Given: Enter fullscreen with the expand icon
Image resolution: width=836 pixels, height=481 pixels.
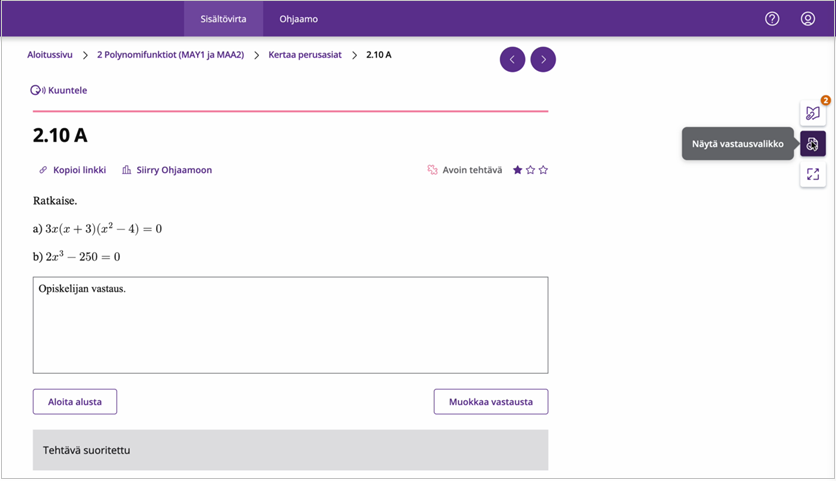Looking at the screenshot, I should tap(813, 175).
